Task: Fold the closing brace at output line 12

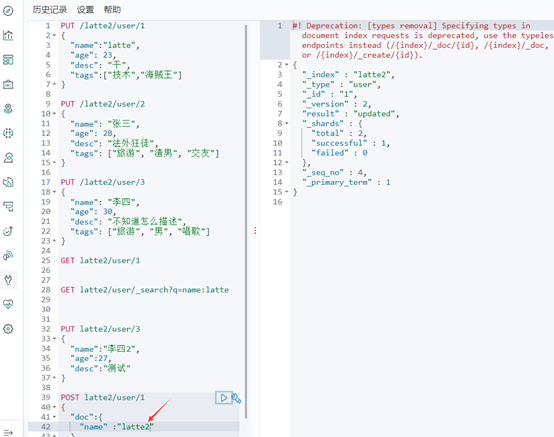Action: (287, 163)
